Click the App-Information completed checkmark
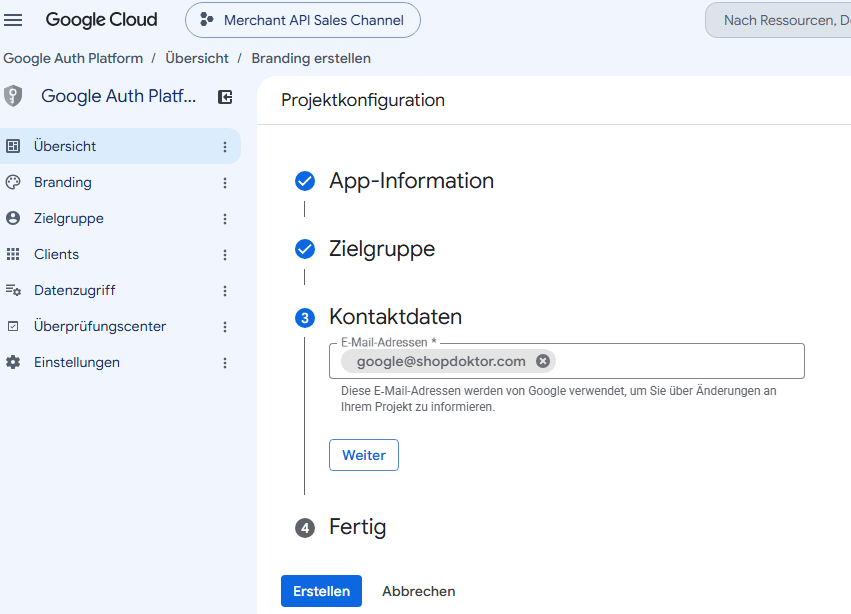The height and width of the screenshot is (614, 851). (x=305, y=181)
